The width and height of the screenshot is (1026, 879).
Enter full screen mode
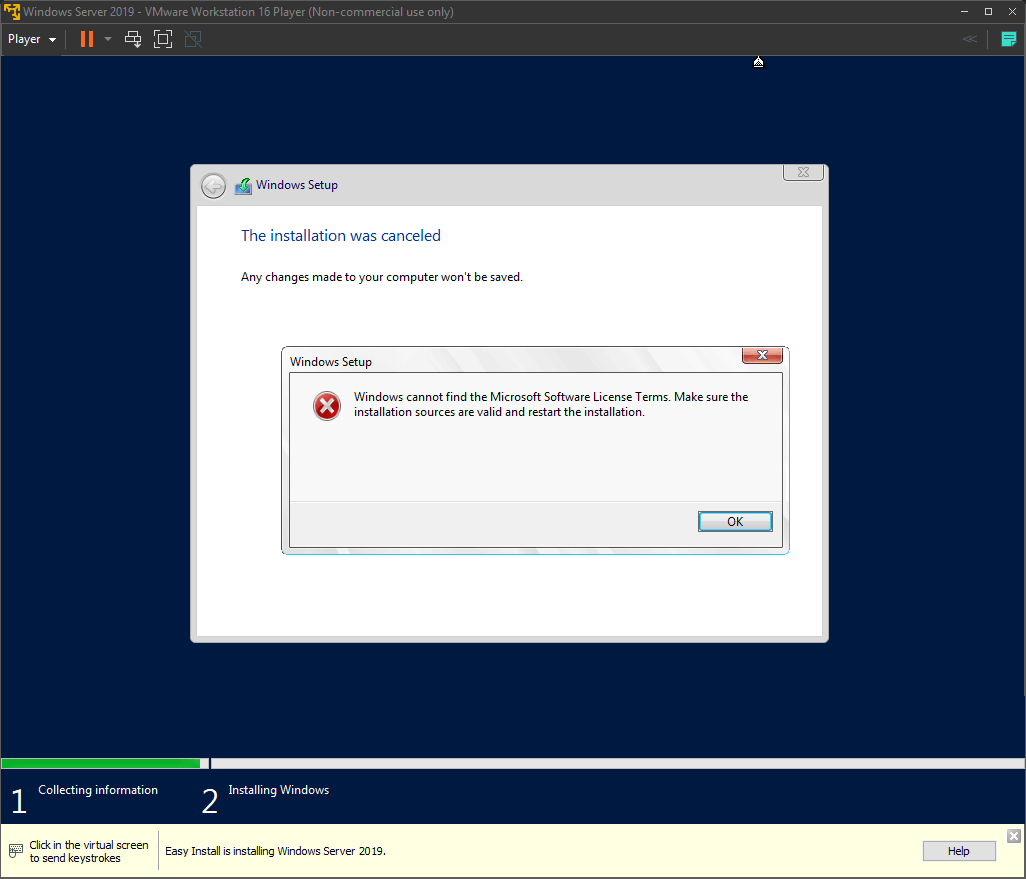pyautogui.click(x=163, y=39)
